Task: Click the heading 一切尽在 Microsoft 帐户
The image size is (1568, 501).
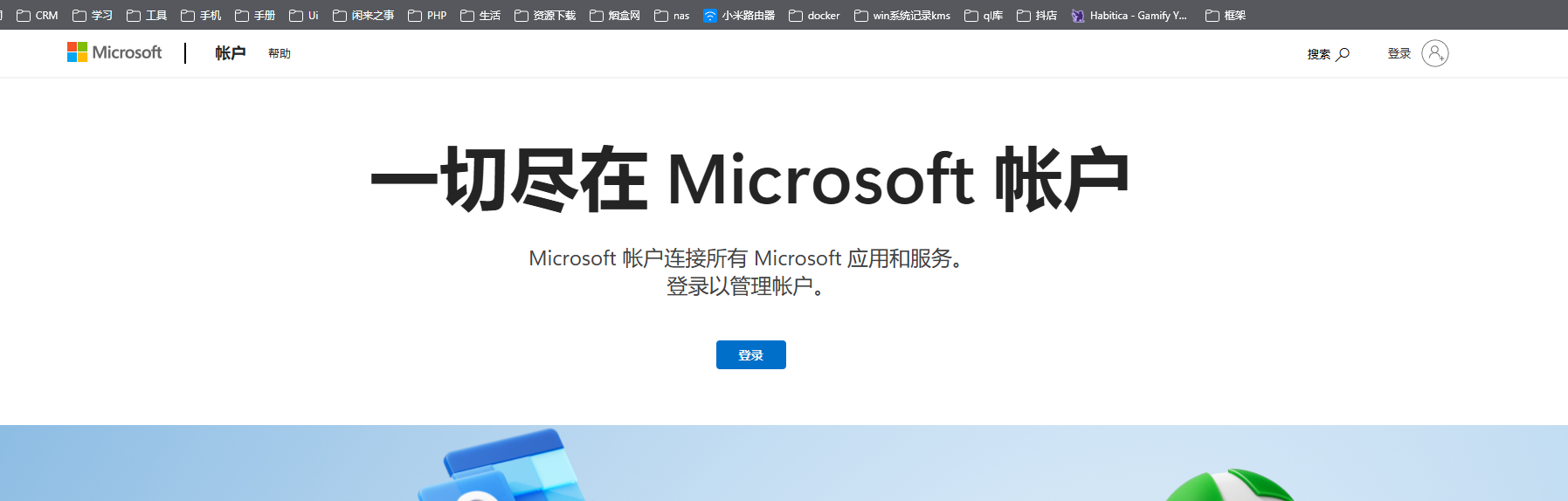Action: [x=749, y=179]
